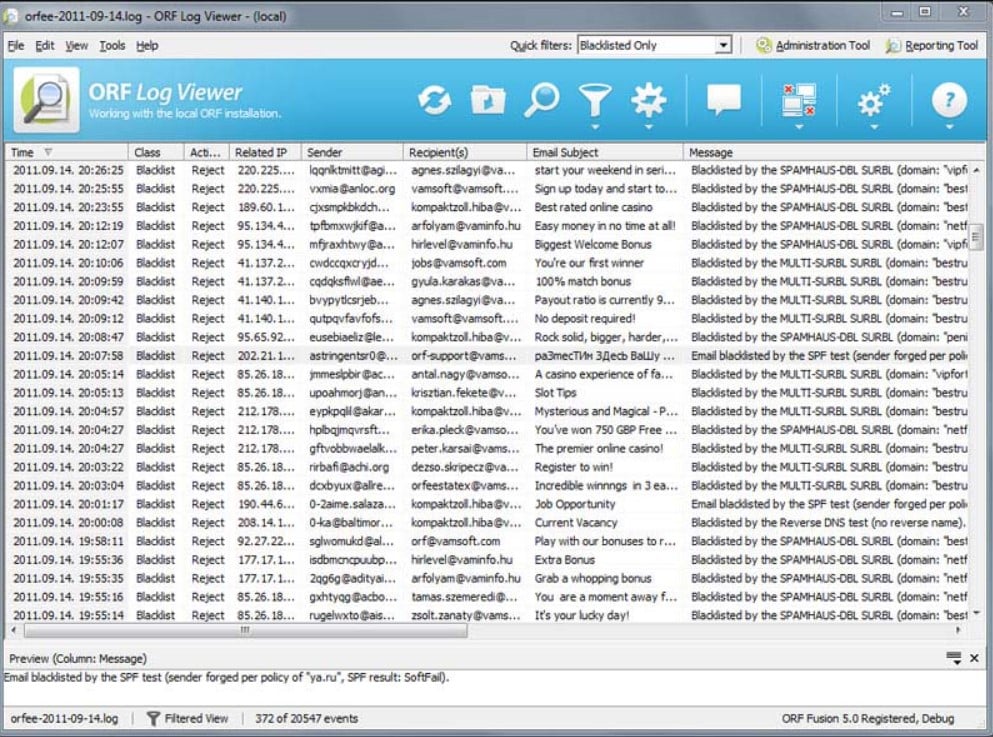
Task: Launch the Reporting Tool
Action: pyautogui.click(x=932, y=46)
